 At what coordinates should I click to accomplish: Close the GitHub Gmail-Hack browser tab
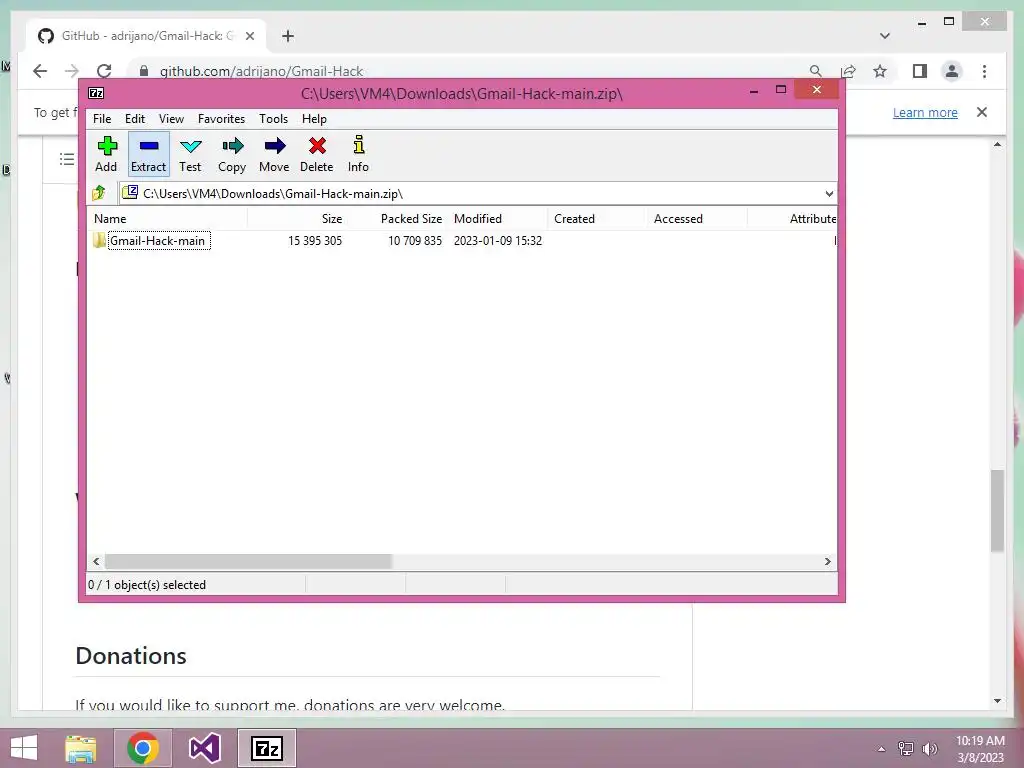click(x=249, y=36)
